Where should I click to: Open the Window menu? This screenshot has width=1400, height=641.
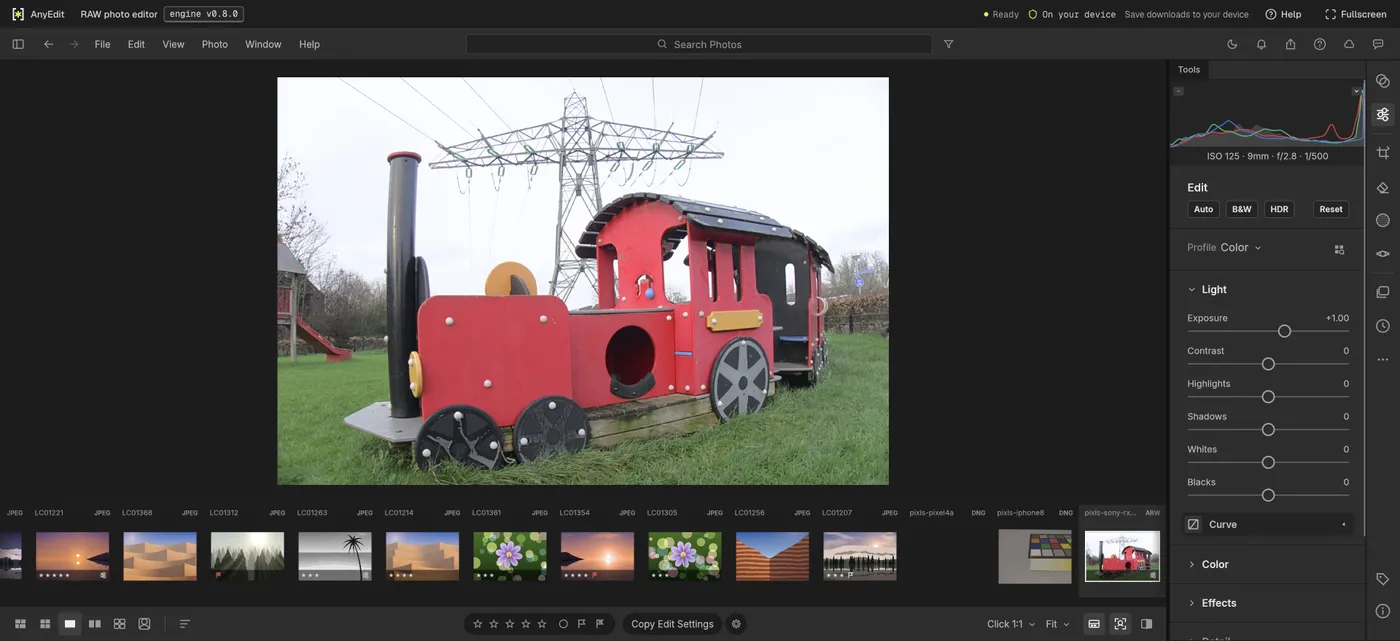click(263, 44)
